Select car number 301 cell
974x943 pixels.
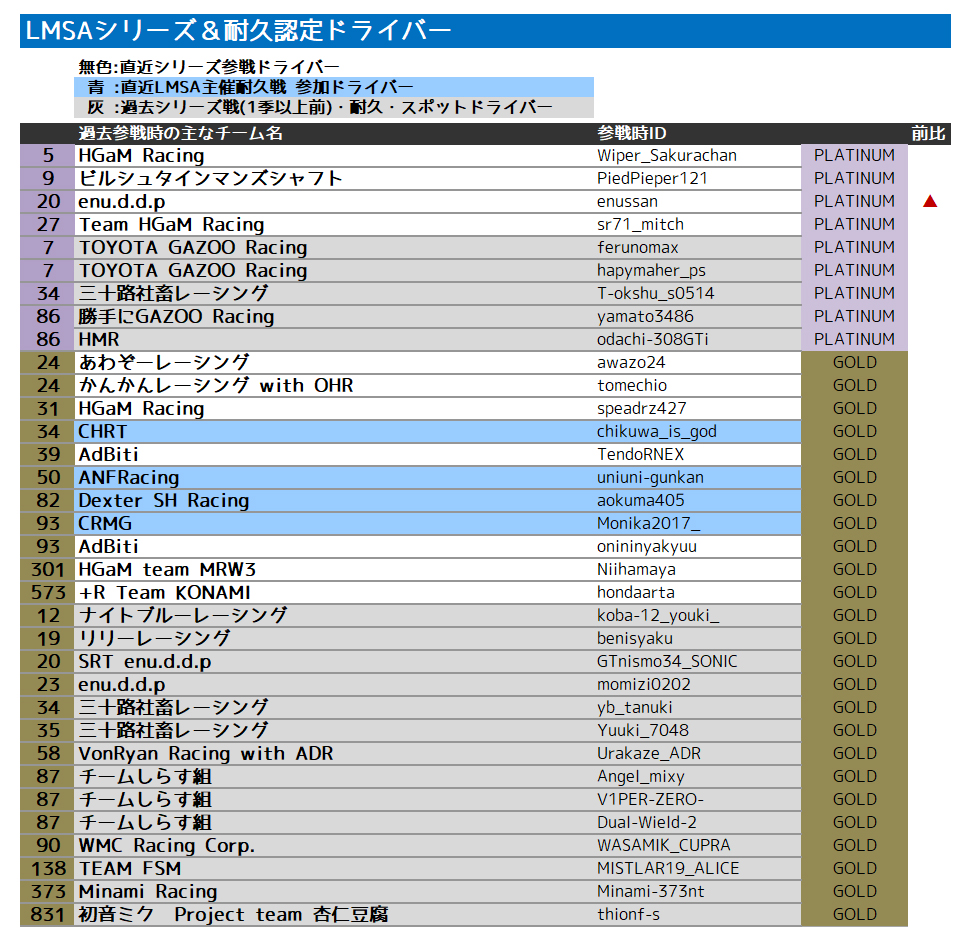click(x=47, y=570)
